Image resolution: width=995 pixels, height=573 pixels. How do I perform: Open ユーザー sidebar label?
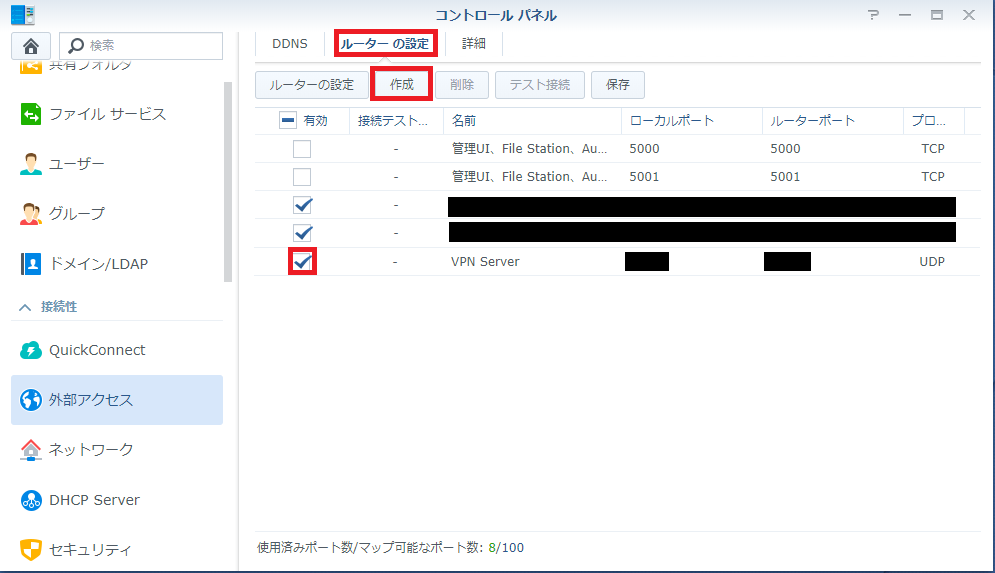click(x=77, y=164)
